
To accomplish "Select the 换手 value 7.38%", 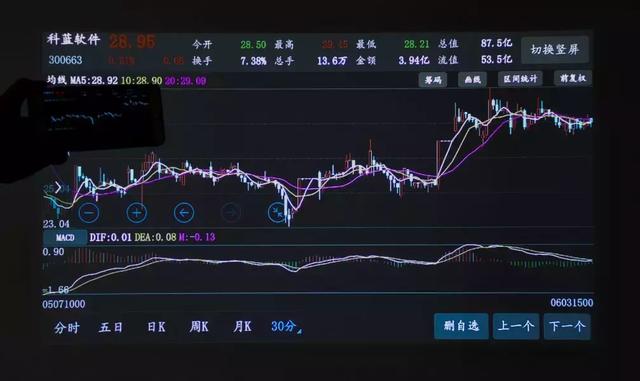I will 253,61.
